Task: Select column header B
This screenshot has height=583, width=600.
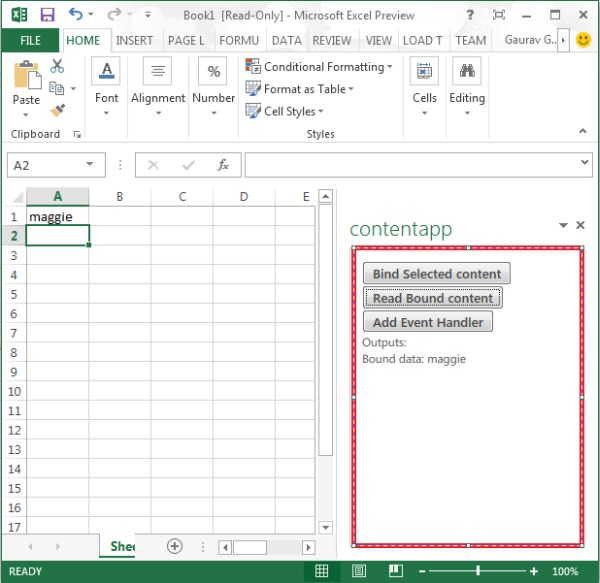Action: click(120, 197)
